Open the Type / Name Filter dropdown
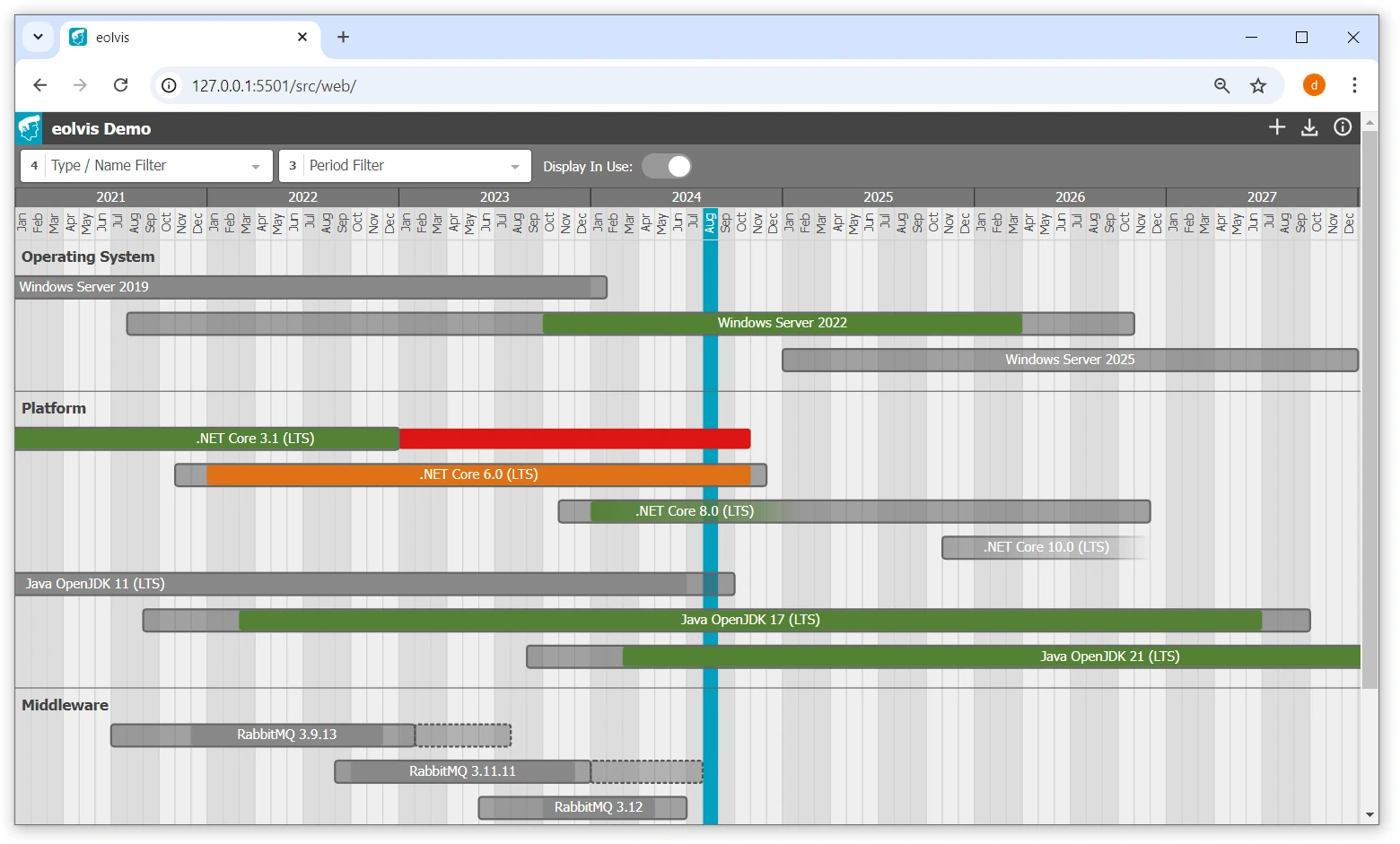Image resolution: width=1400 pixels, height=844 pixels. point(146,166)
